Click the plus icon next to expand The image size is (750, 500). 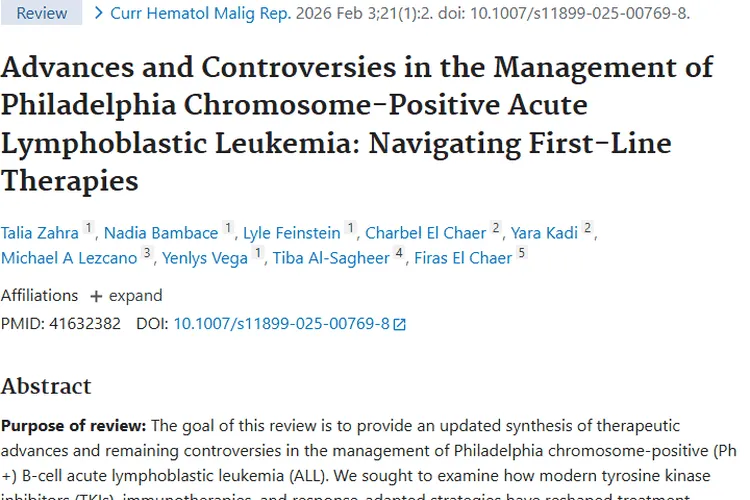click(x=96, y=296)
